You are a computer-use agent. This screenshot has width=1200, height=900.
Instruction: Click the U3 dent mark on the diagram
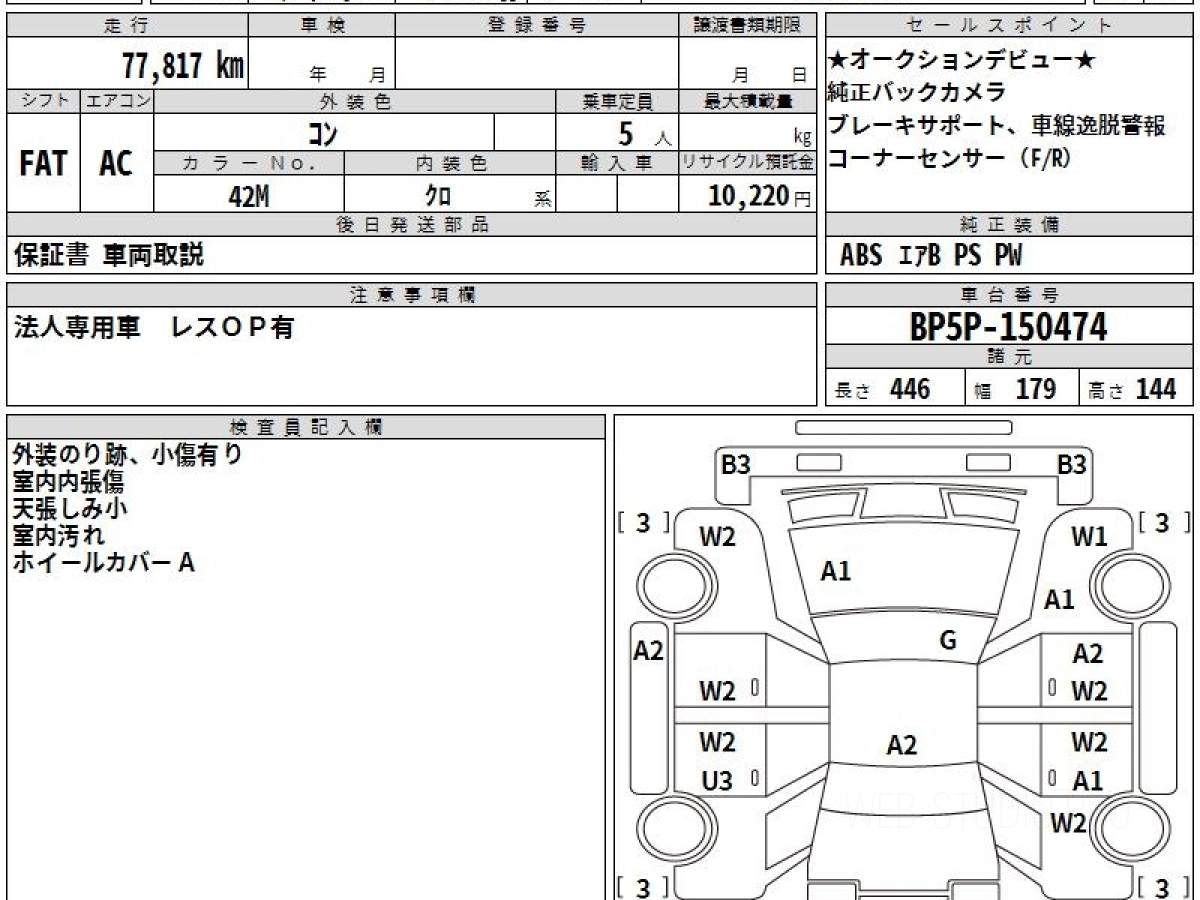point(717,781)
